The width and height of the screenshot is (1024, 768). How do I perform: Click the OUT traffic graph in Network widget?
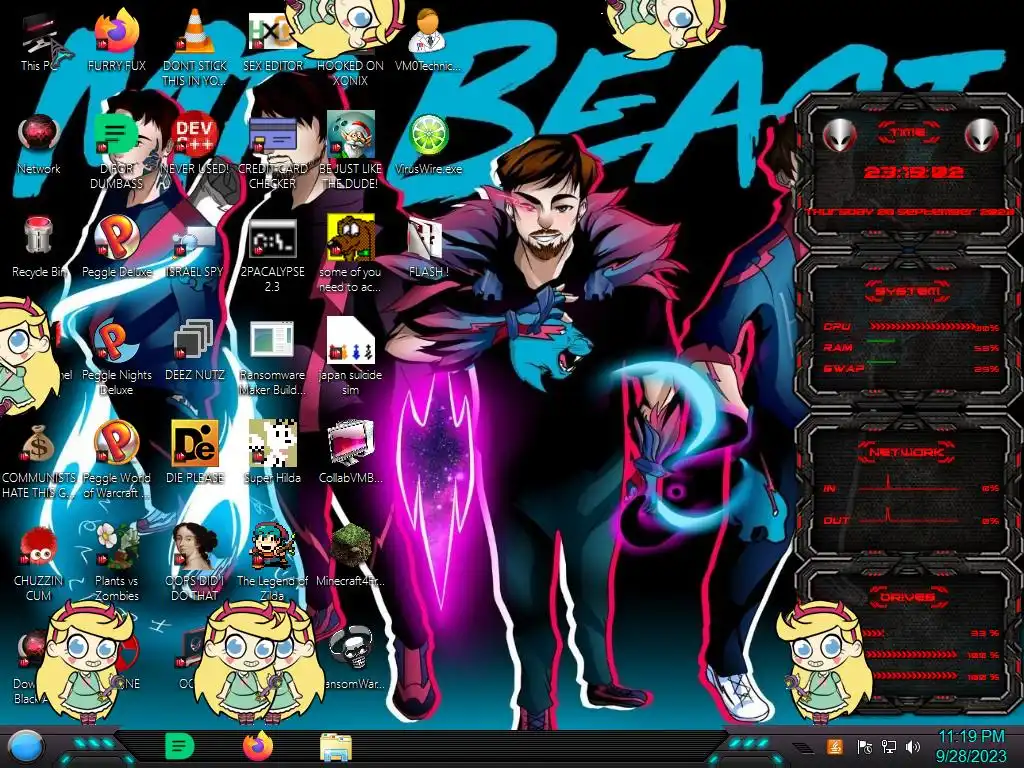coord(909,517)
